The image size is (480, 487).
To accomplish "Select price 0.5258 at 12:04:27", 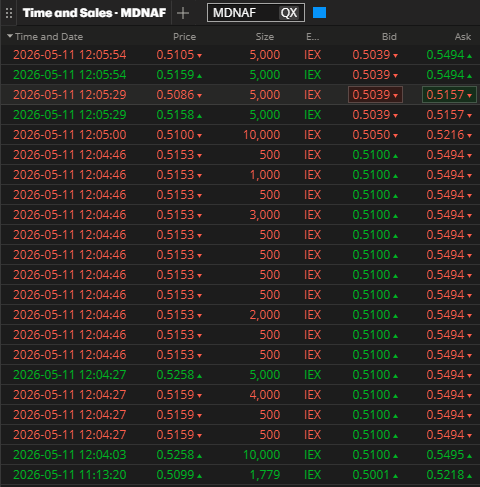I will point(179,375).
